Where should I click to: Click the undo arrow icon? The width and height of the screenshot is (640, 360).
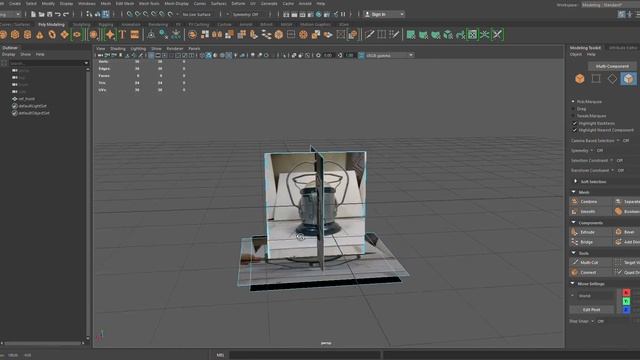(x=58, y=14)
